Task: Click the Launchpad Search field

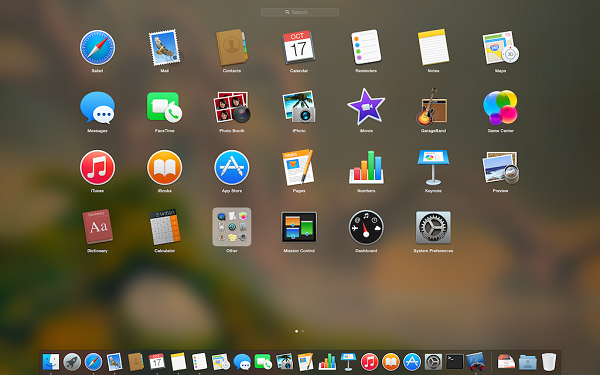Action: pos(300,12)
